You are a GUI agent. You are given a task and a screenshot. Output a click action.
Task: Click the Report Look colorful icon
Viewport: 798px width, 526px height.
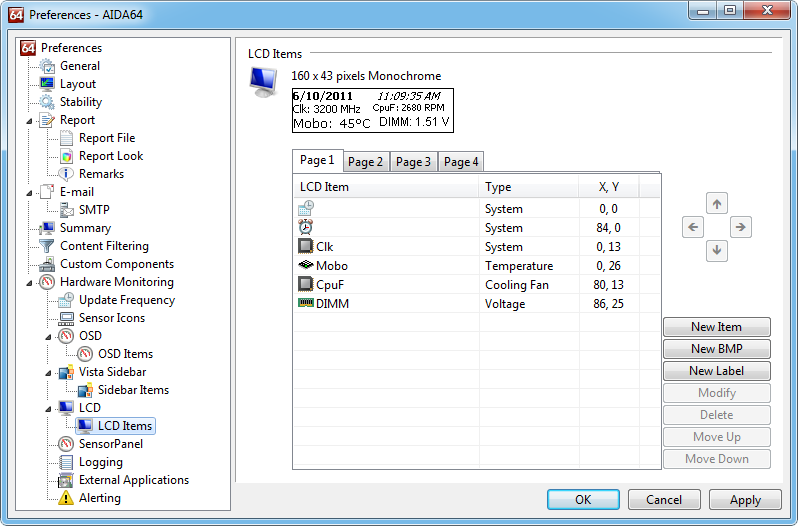(66, 156)
